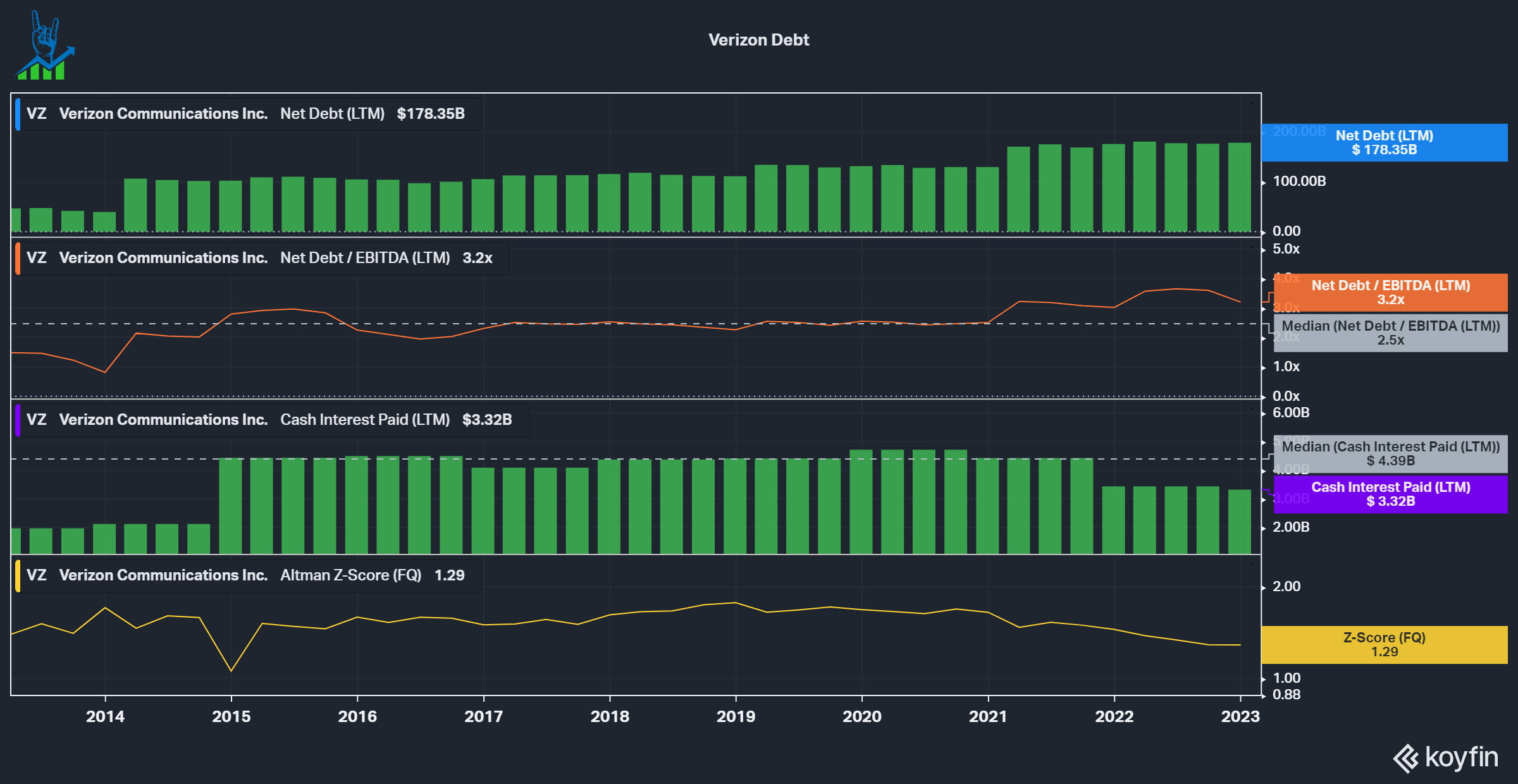Viewport: 1518px width, 784px height.
Task: Select the Cash Interest Paid $3.32B legend
Action: point(271,420)
